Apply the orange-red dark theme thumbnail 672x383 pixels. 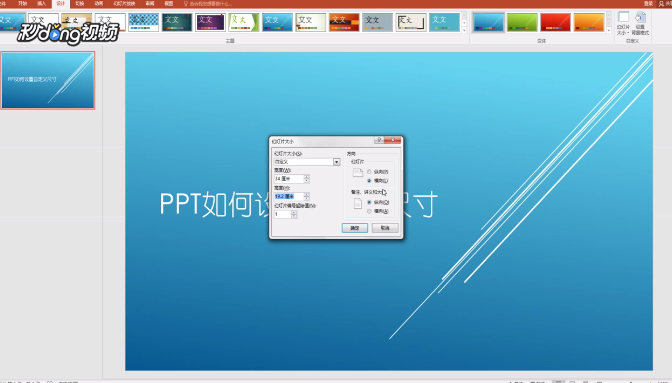(x=344, y=22)
